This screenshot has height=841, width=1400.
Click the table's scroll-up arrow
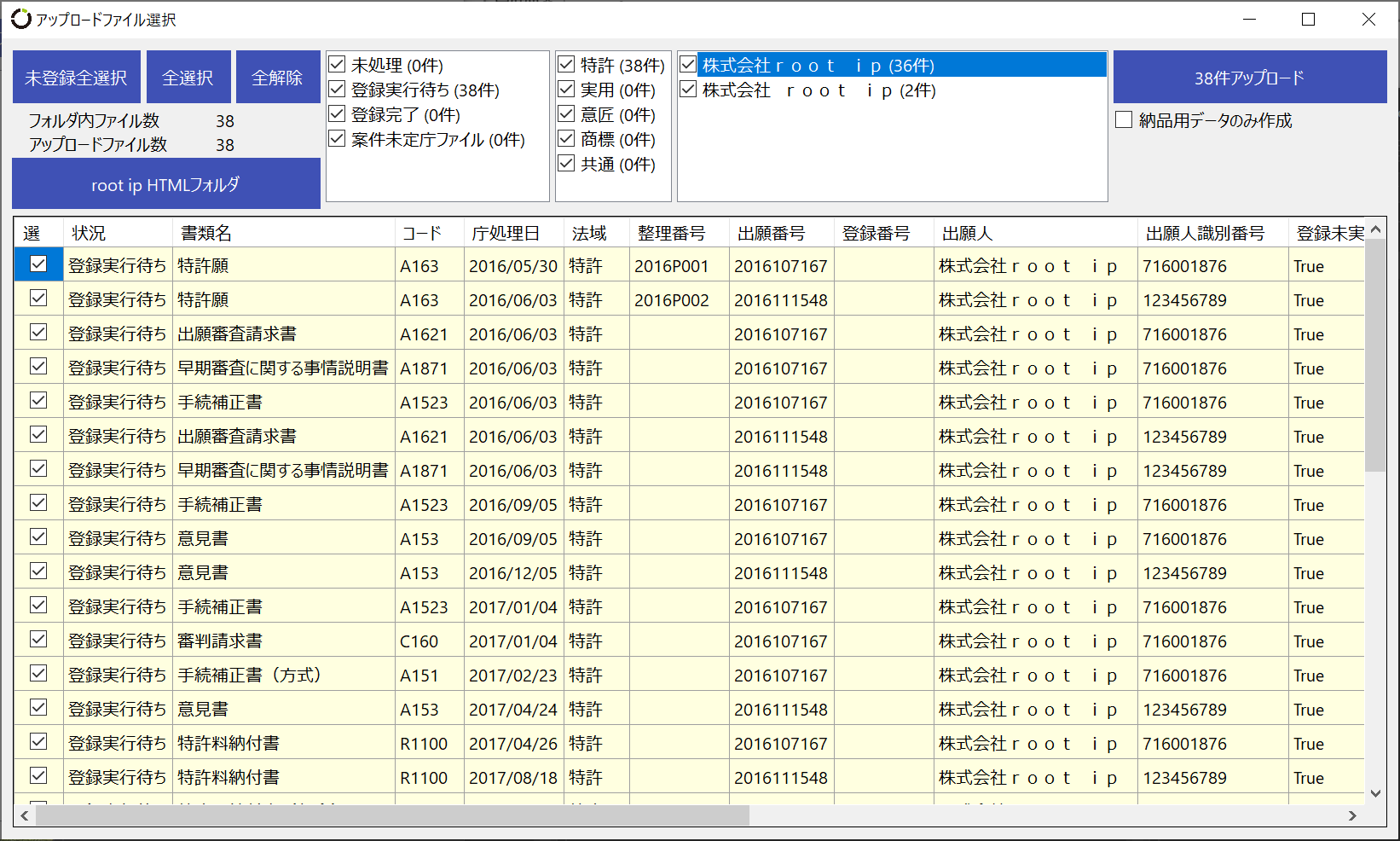(x=1374, y=229)
